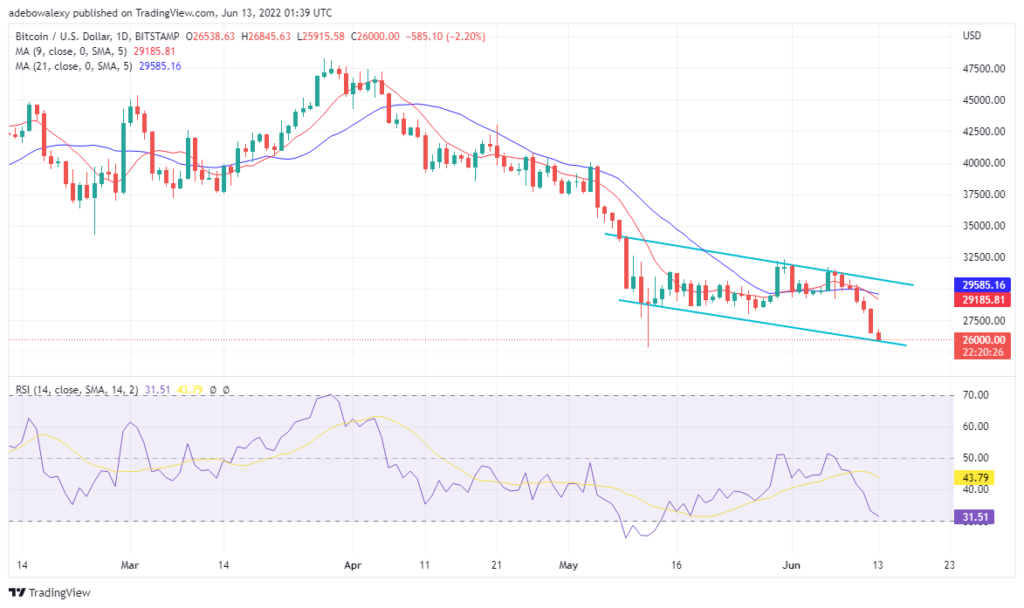1024x608 pixels.
Task: Click the yellow 43.79 RSI axis label
Action: point(975,479)
